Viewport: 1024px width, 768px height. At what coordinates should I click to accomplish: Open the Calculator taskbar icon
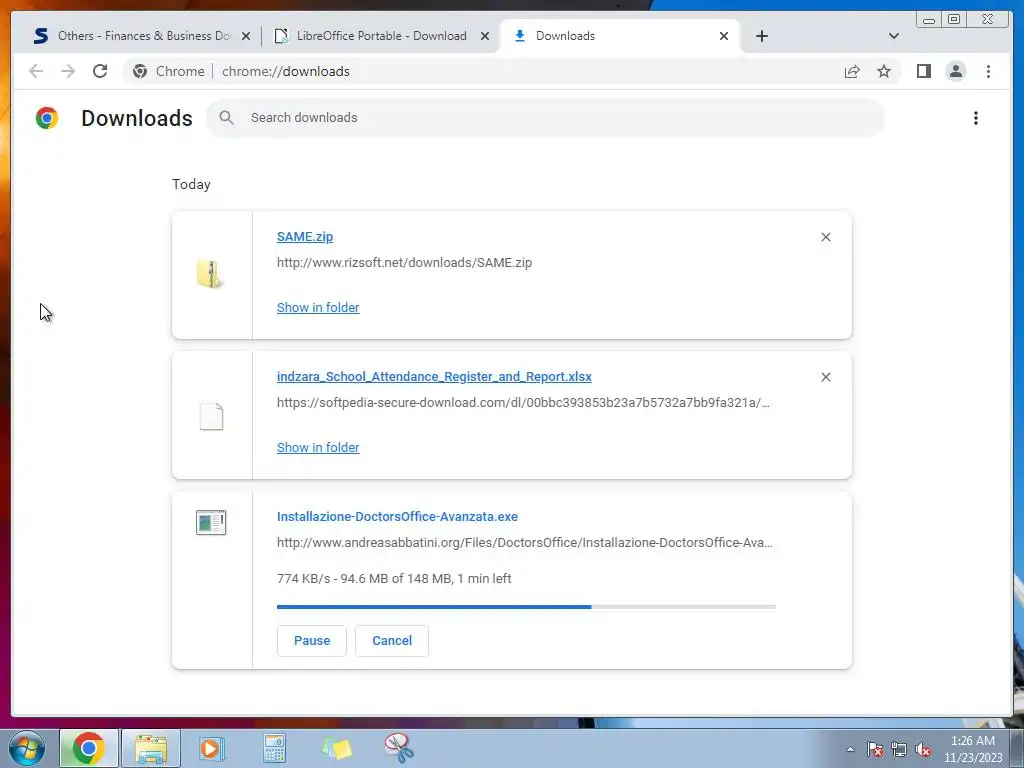[274, 748]
